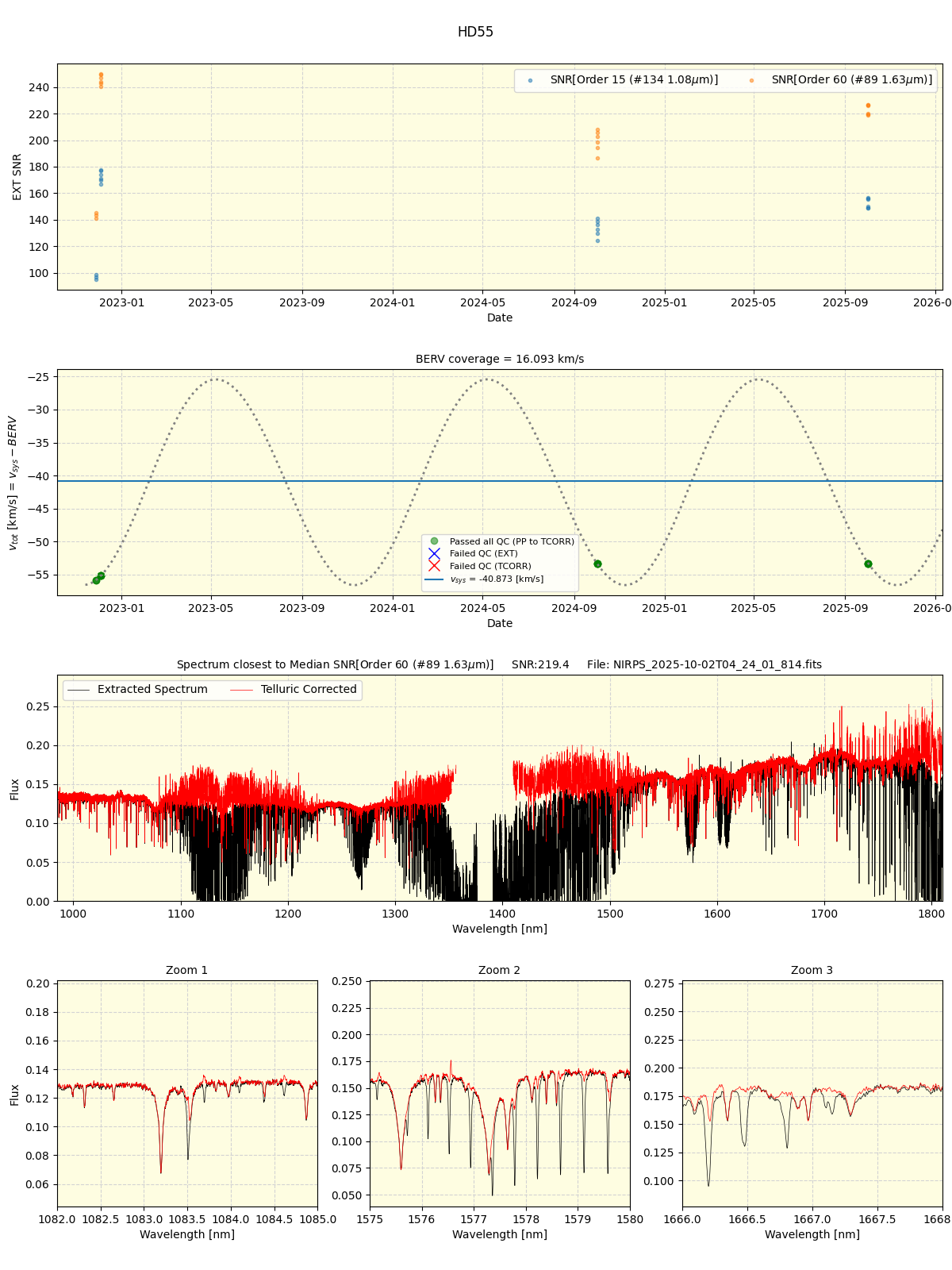Click the 'Extracted Spectrum' legend entry
The height and width of the screenshot is (1270, 952).
coord(138,690)
